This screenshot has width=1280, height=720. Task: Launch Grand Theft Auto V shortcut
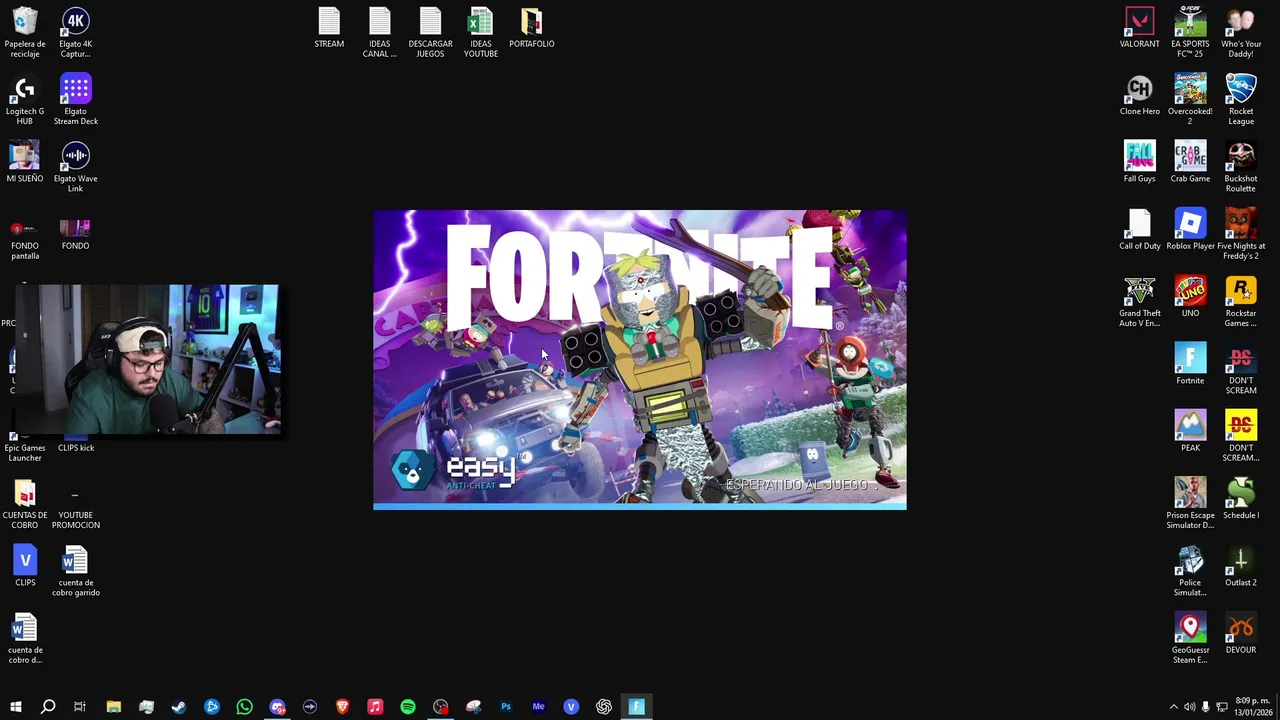pos(1139,302)
